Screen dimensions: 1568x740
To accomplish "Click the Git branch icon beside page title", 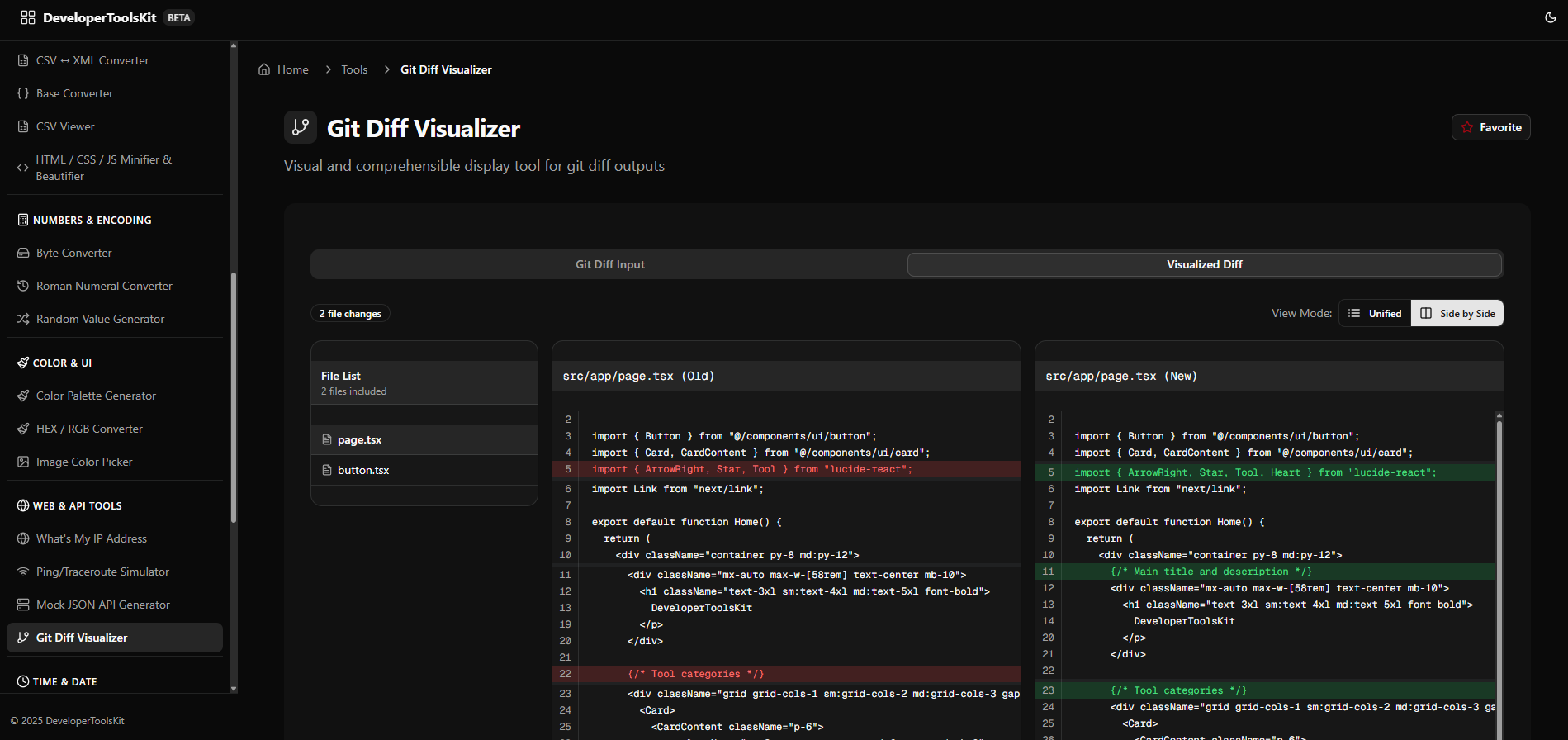I will (301, 127).
